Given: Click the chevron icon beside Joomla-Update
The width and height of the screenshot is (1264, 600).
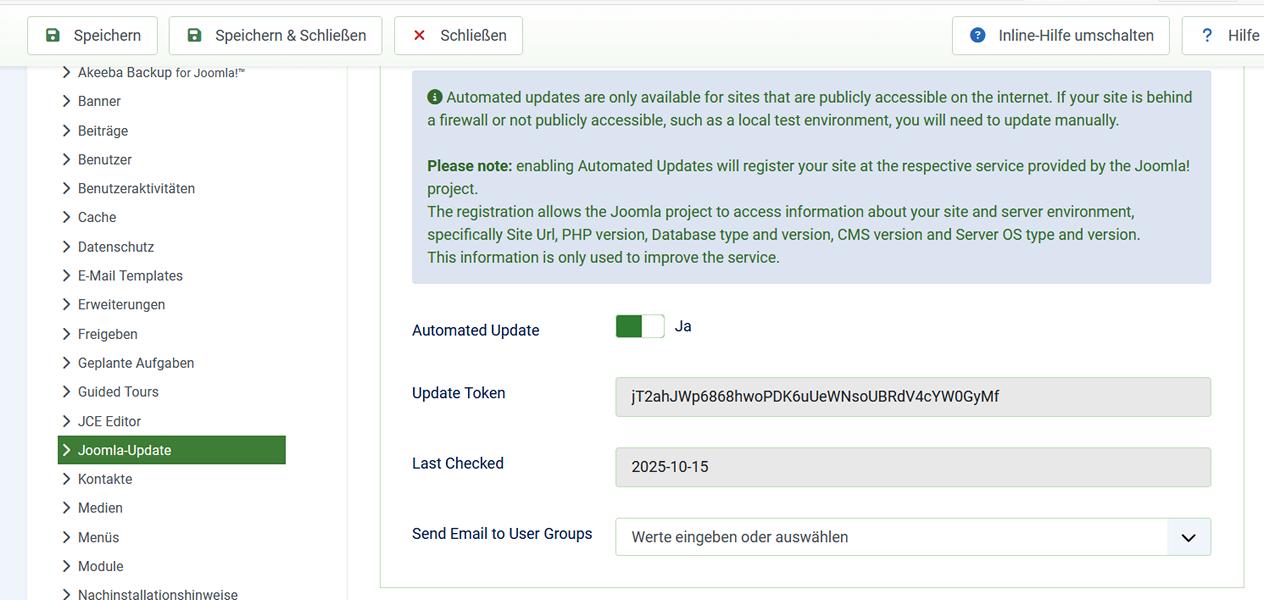Looking at the screenshot, I should [x=67, y=449].
